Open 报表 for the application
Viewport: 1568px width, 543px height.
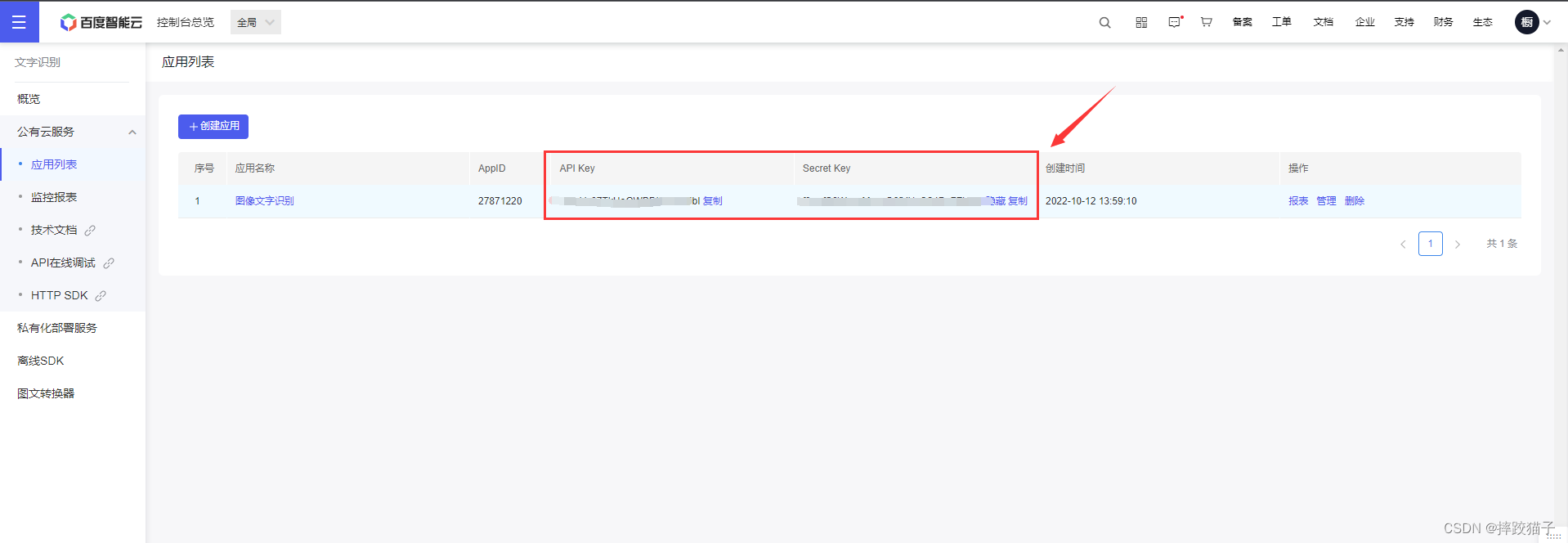(x=1298, y=201)
